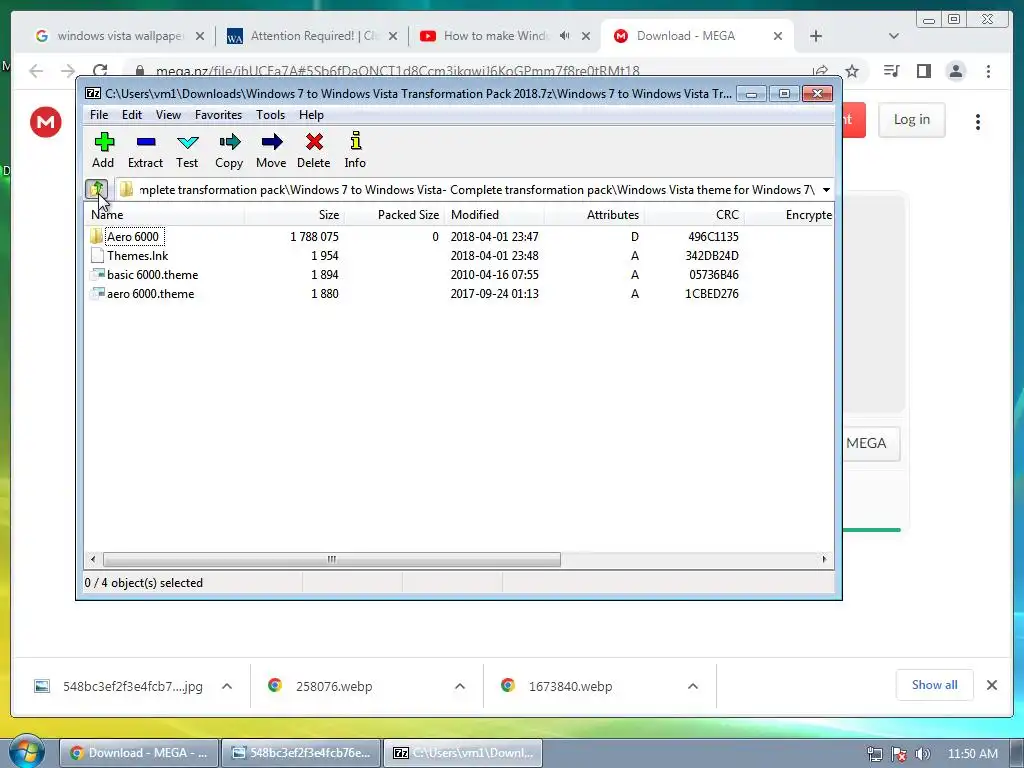Viewport: 1024px width, 768px height.
Task: Expand the 7-Zip path history dropdown
Action: click(x=826, y=190)
